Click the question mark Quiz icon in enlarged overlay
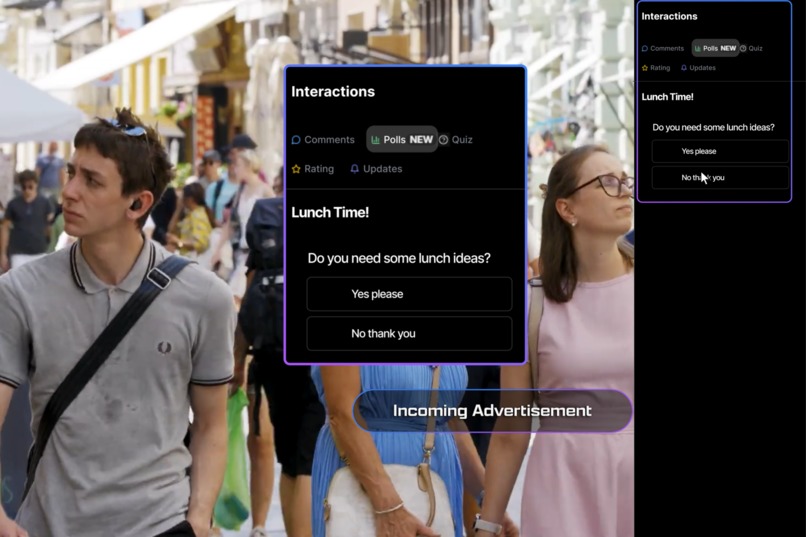The image size is (806, 537). coord(444,140)
